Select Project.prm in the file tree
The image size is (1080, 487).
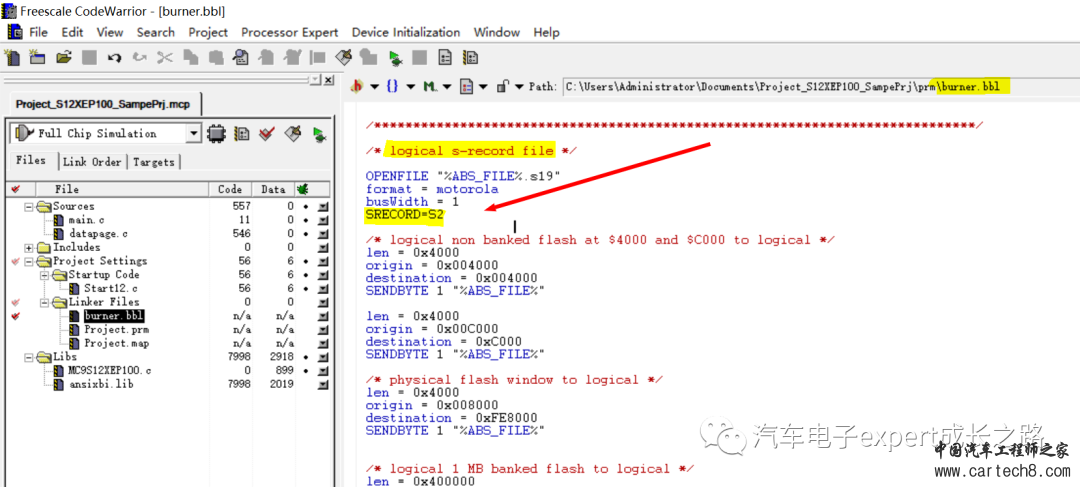coord(116,329)
